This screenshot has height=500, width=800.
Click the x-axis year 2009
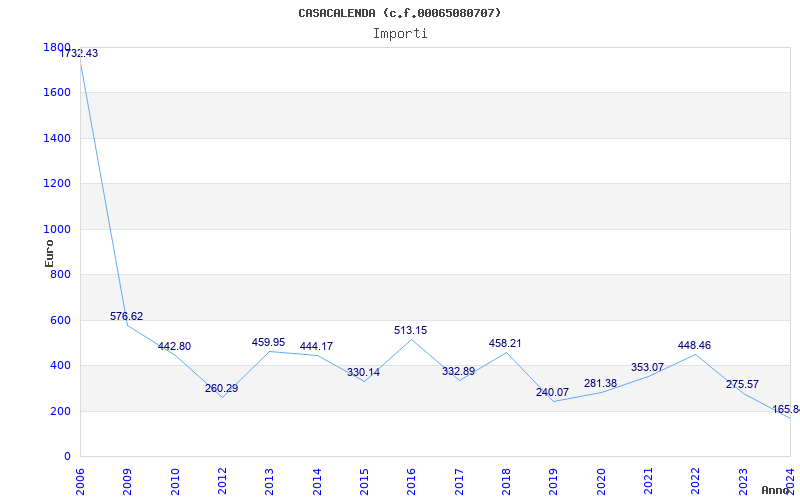click(128, 482)
